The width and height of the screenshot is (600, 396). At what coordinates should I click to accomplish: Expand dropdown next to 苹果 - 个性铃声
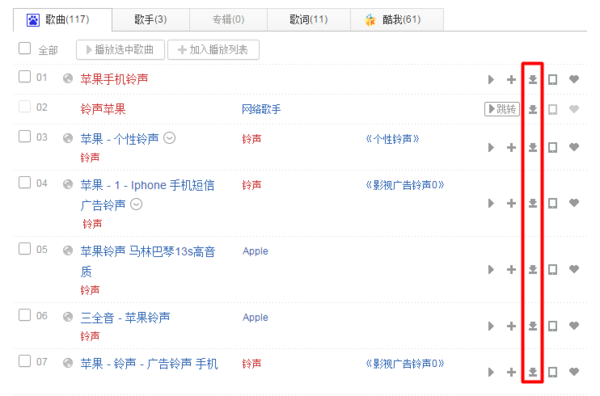pos(170,138)
